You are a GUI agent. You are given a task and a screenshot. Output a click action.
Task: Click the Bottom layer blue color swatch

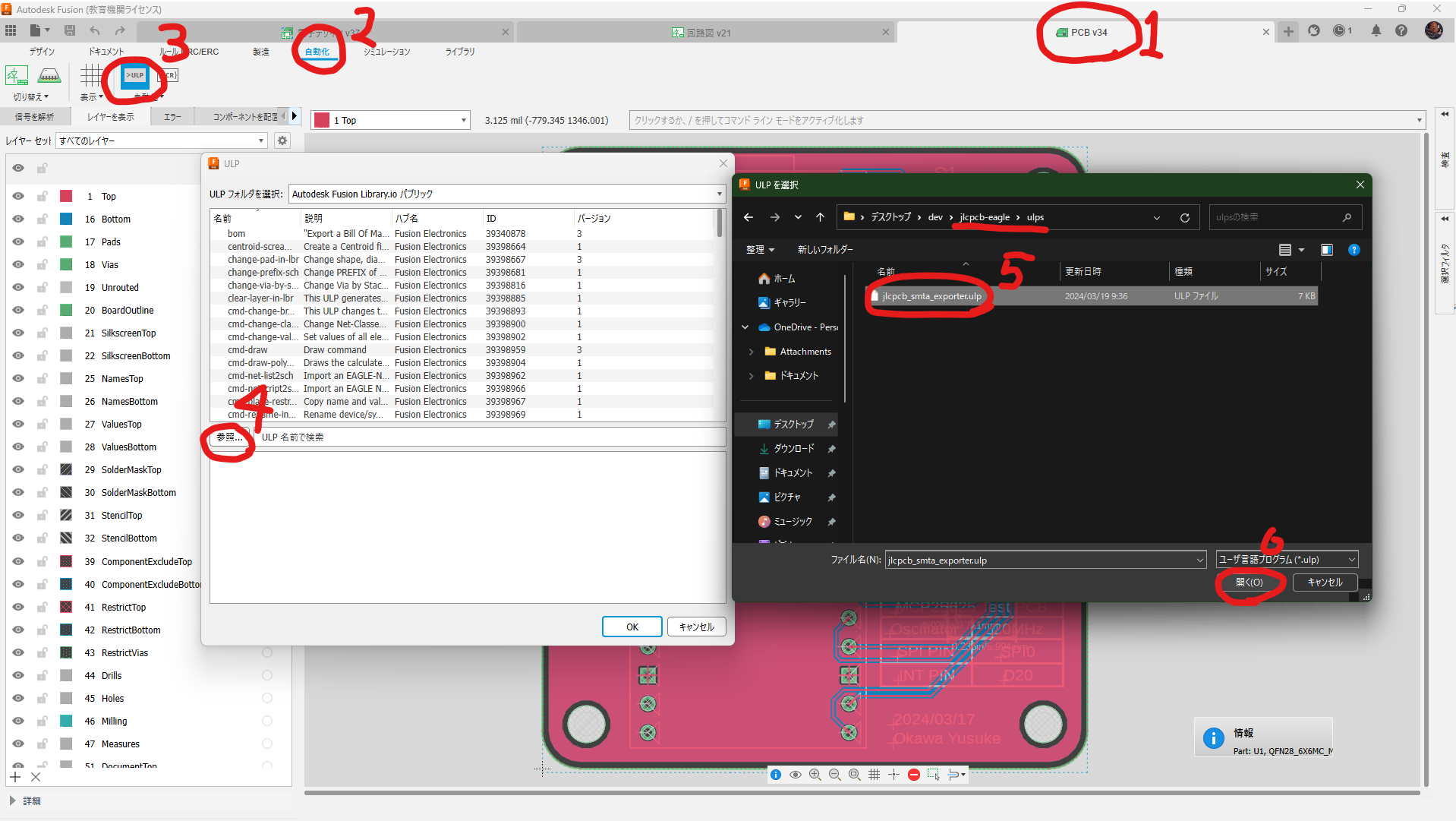67,219
